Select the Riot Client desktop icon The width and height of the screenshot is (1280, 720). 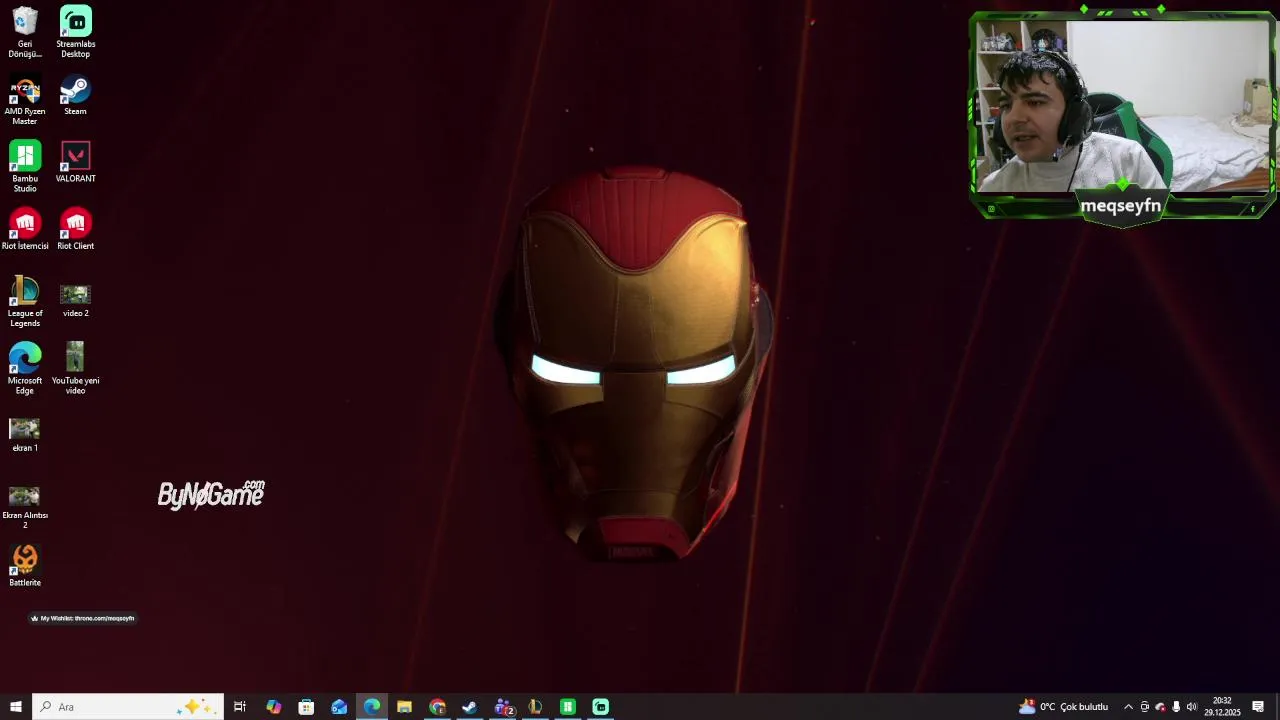pos(76,229)
